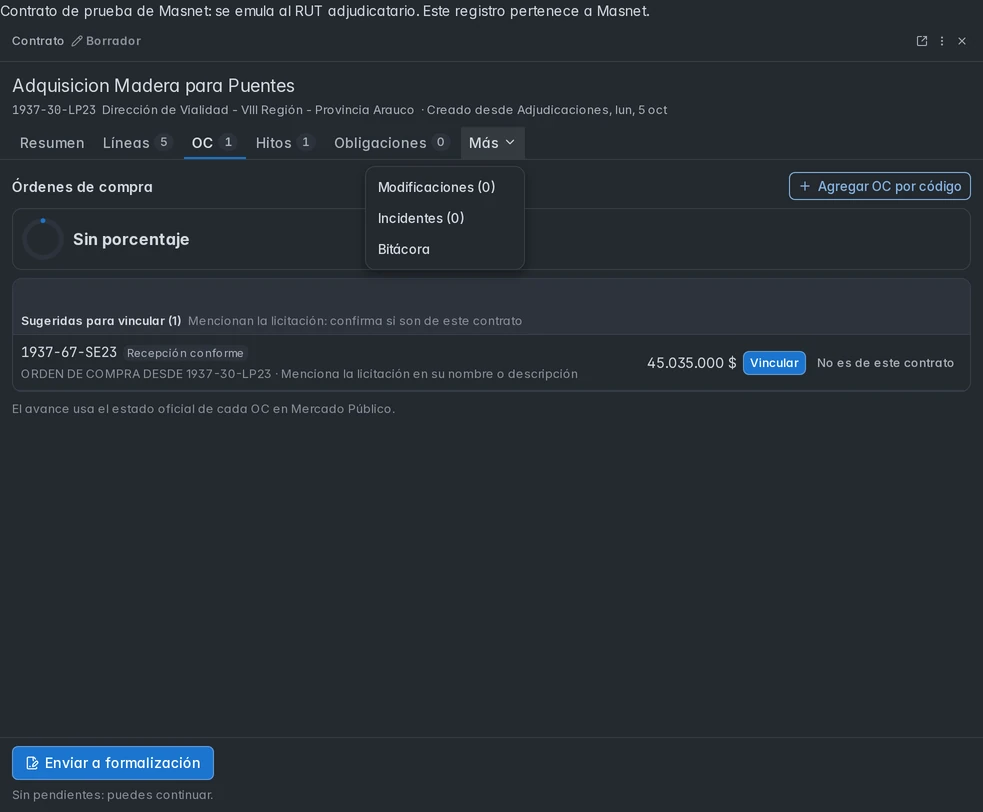Click the ORDEN DE COMPRA DESDE description text
Viewport: 983px width, 812px height.
pyautogui.click(x=299, y=374)
